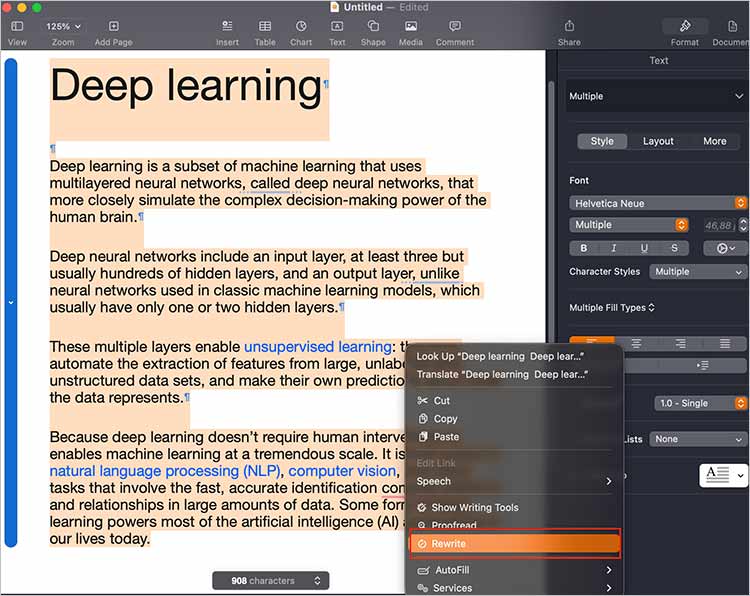The width and height of the screenshot is (750, 596).
Task: Click the font size field
Action: tap(718, 225)
